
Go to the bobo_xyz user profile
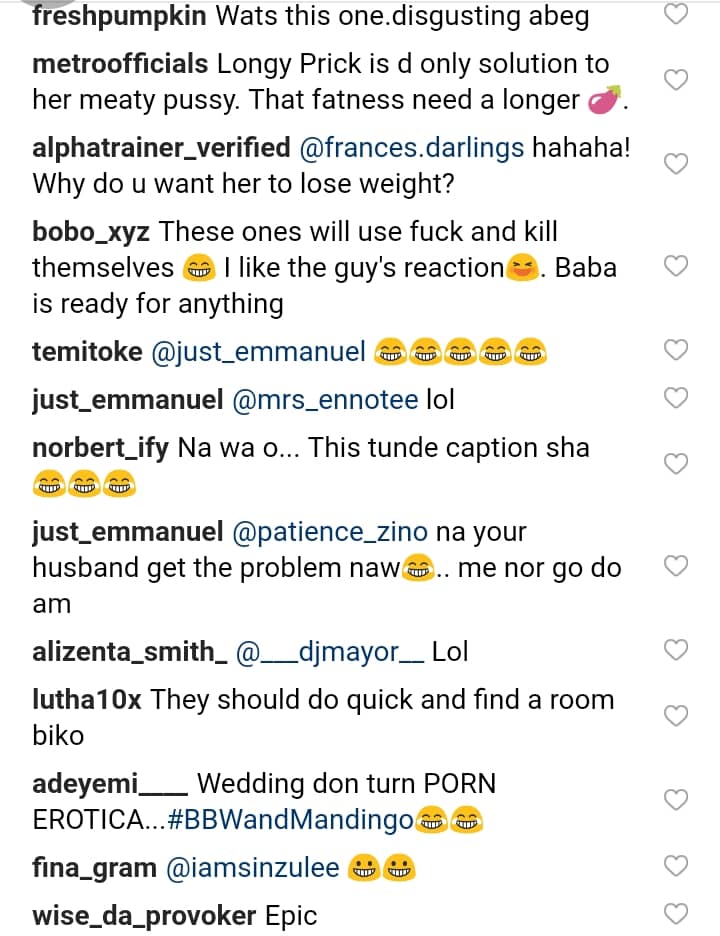tap(92, 232)
